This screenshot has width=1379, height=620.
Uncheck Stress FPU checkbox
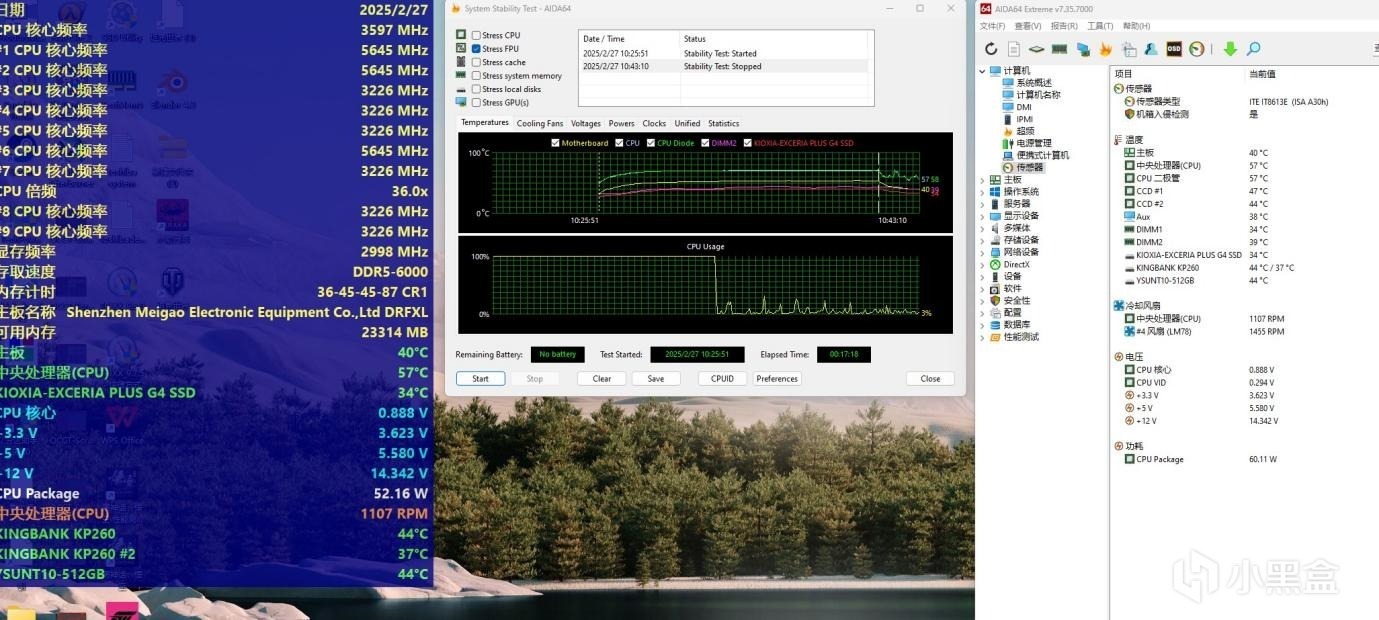476,48
